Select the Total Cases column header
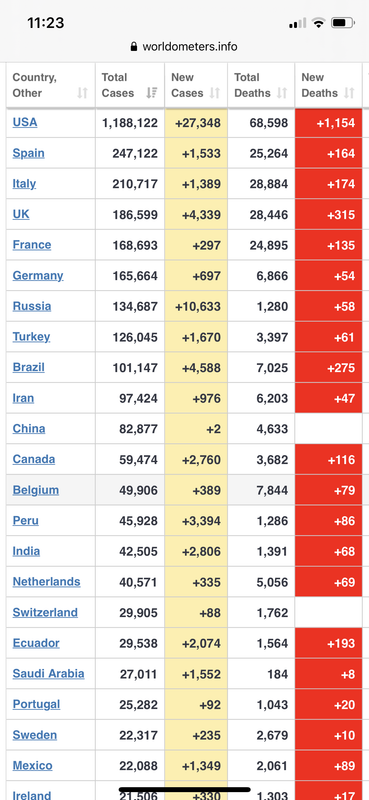Image resolution: width=369 pixels, height=800 pixels. tap(130, 85)
